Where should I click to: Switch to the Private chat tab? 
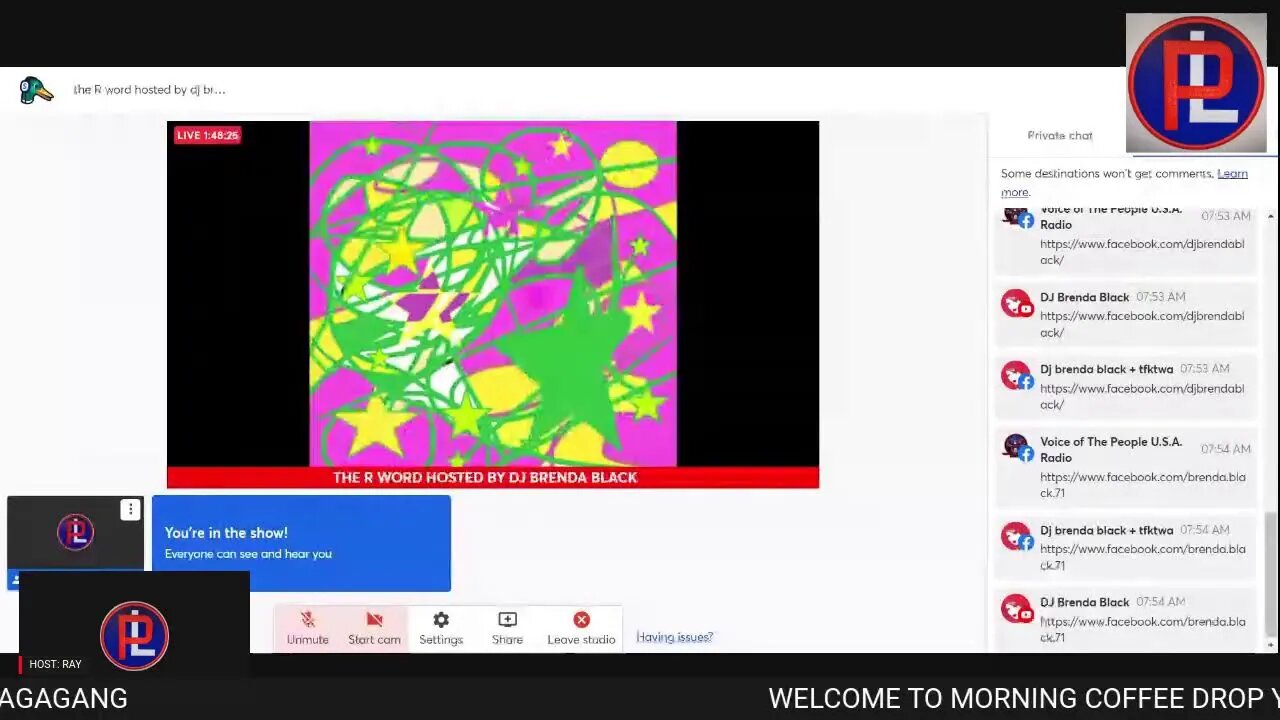tap(1059, 135)
